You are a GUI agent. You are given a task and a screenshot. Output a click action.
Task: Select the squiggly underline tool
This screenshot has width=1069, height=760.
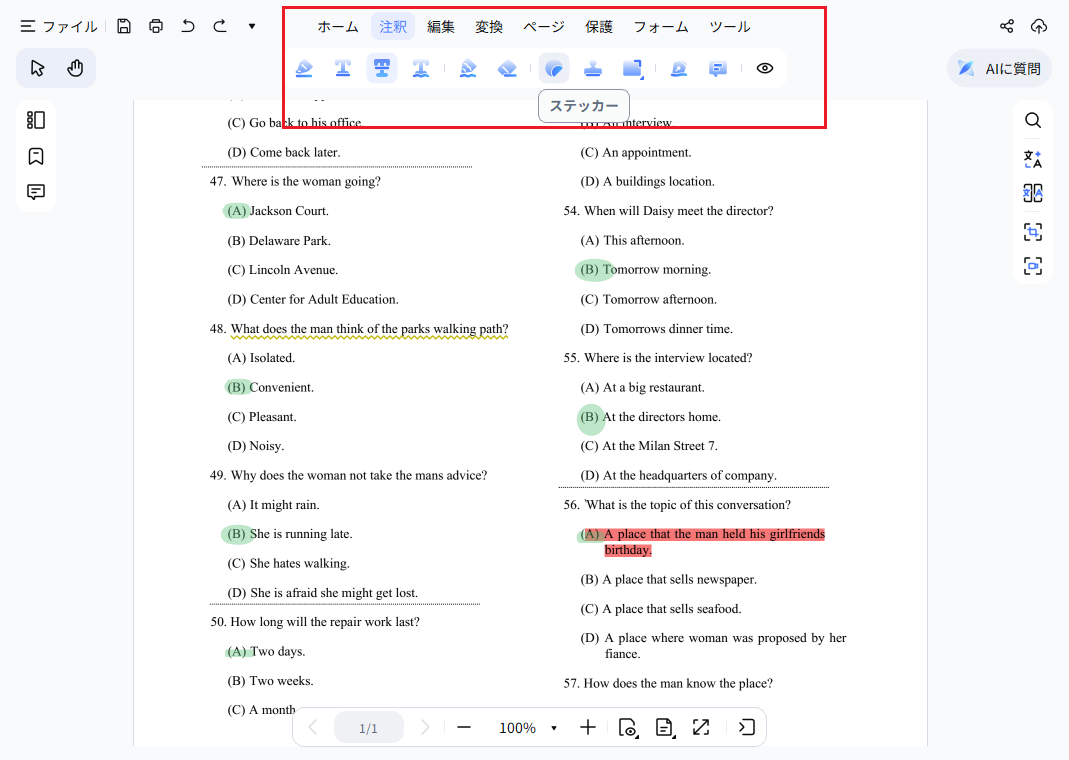click(x=421, y=68)
